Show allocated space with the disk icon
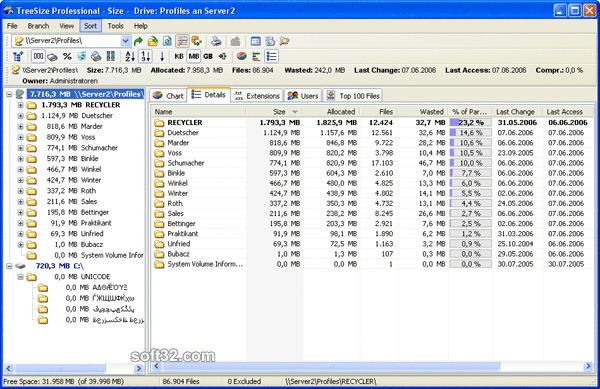600x389 pixels. [53, 57]
